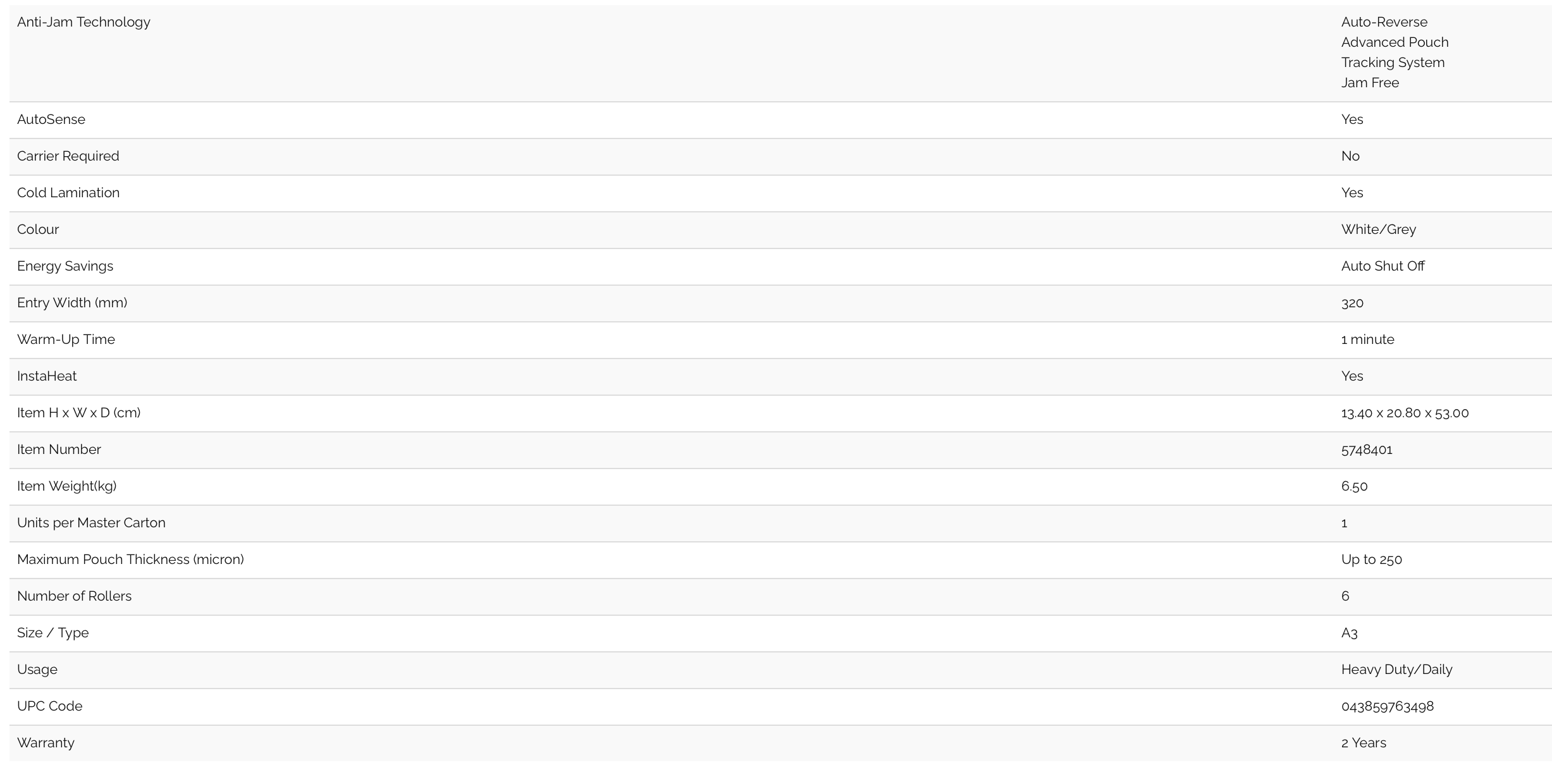
Task: Select the Up to 250 thickness value
Action: point(1371,560)
